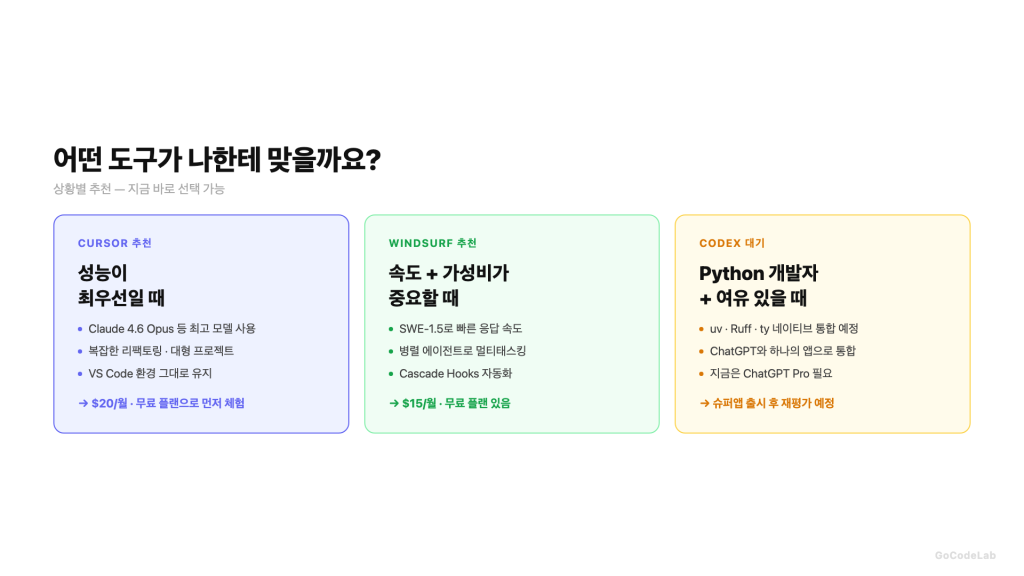The height and width of the screenshot is (576, 1024).
Task: Click the "Claude 4.6 Opus" bullet item
Action: (172, 328)
